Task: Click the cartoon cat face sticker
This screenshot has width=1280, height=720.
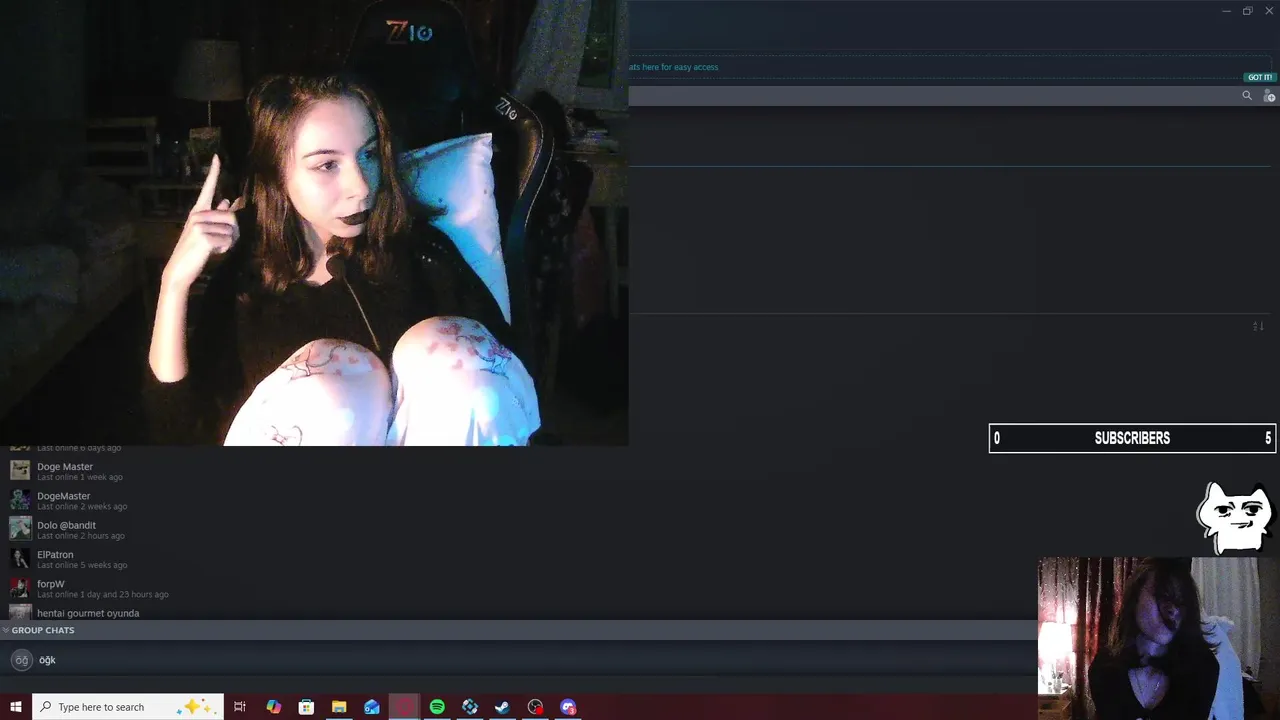Action: pyautogui.click(x=1236, y=517)
